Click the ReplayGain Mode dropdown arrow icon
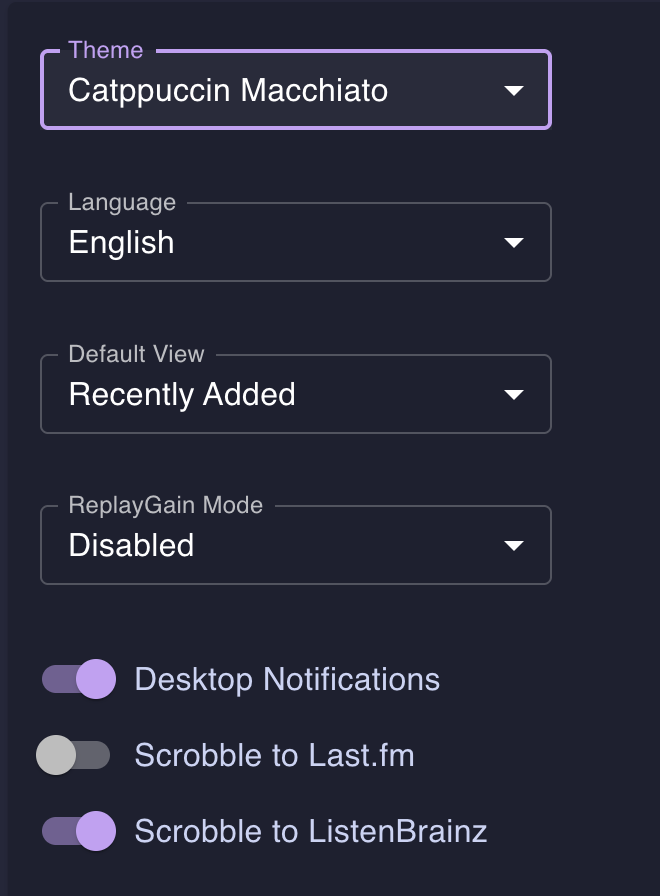Viewport: 660px width, 896px height. tap(514, 546)
